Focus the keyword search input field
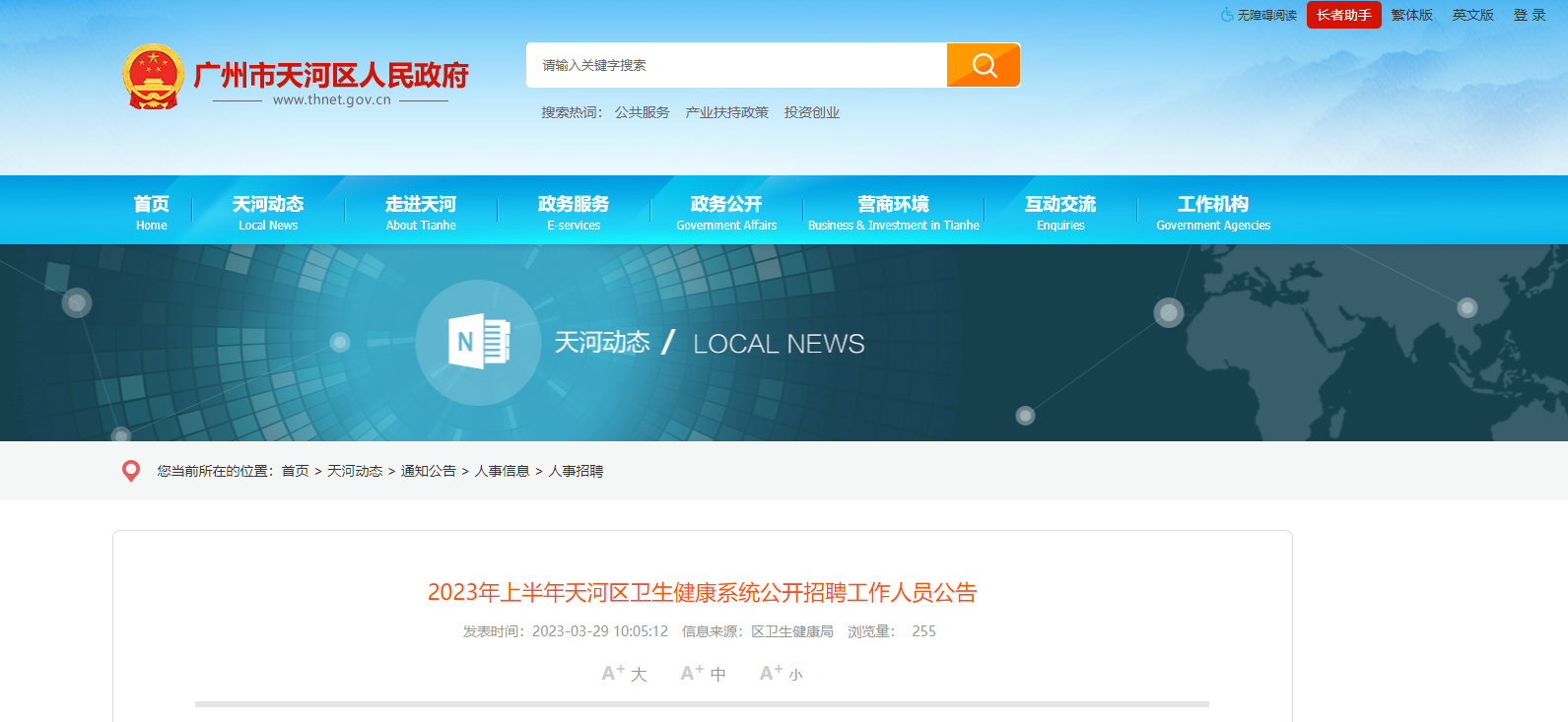Viewport: 1568px width, 722px height. [x=736, y=65]
